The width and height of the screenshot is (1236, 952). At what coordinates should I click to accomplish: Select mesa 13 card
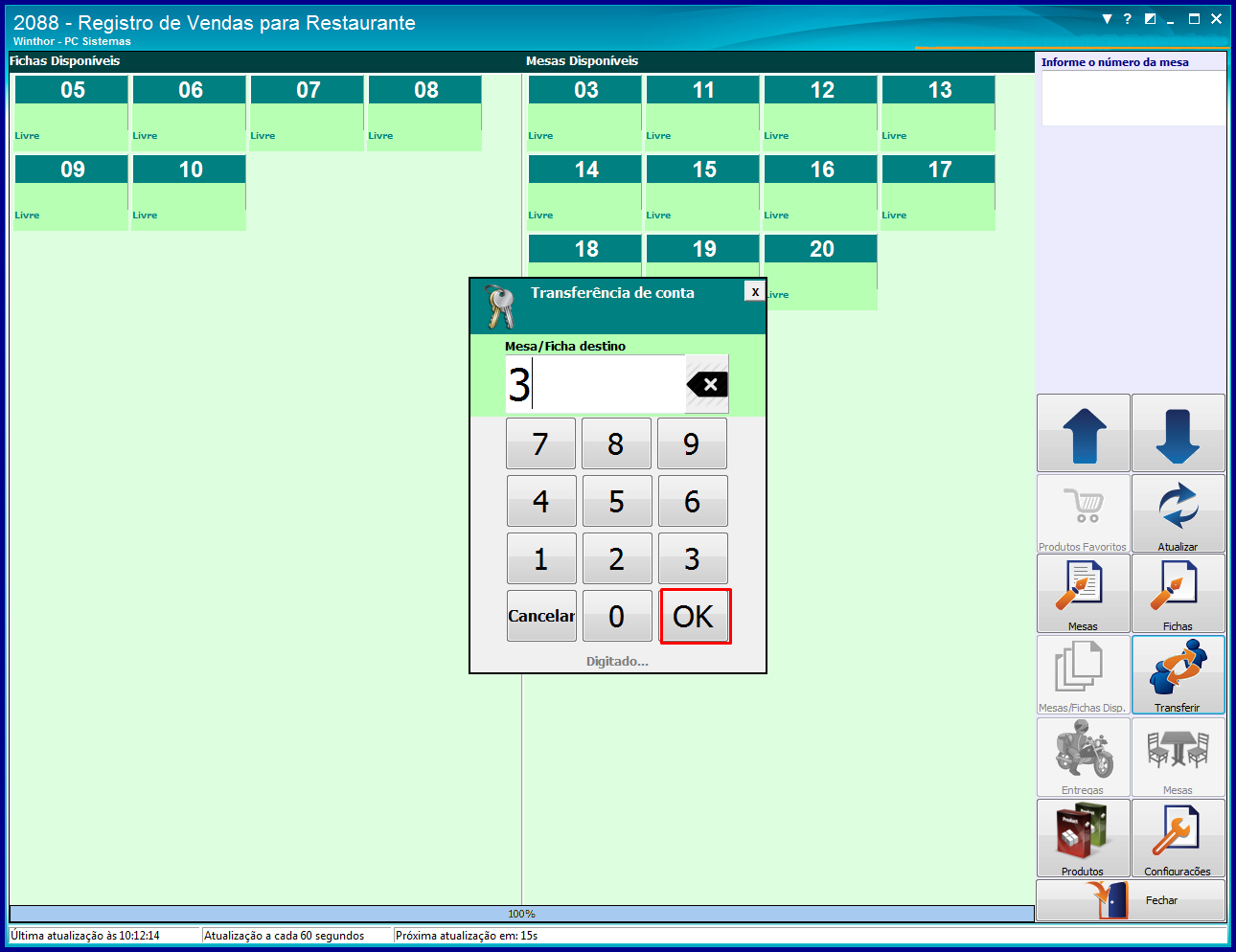tap(938, 113)
